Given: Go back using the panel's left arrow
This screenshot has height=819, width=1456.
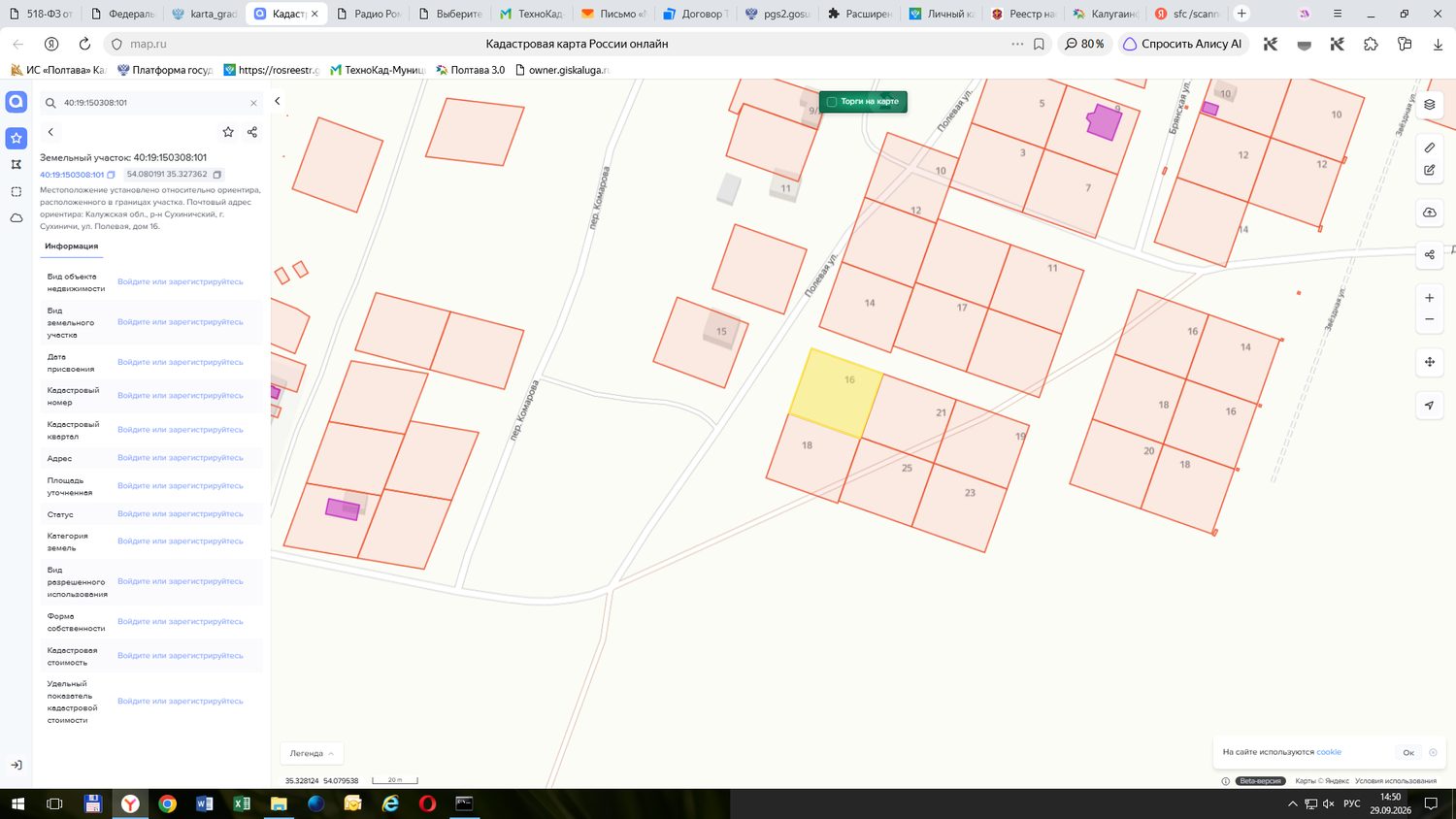Looking at the screenshot, I should [x=50, y=132].
